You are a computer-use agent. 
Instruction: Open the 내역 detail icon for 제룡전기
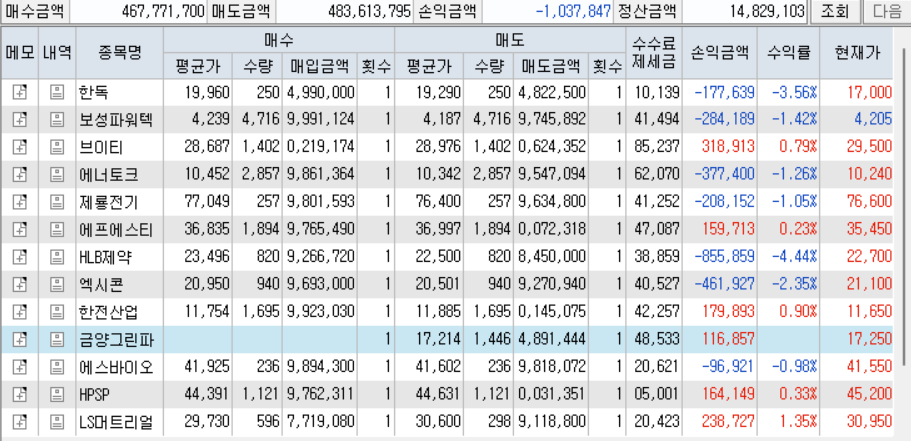(57, 202)
